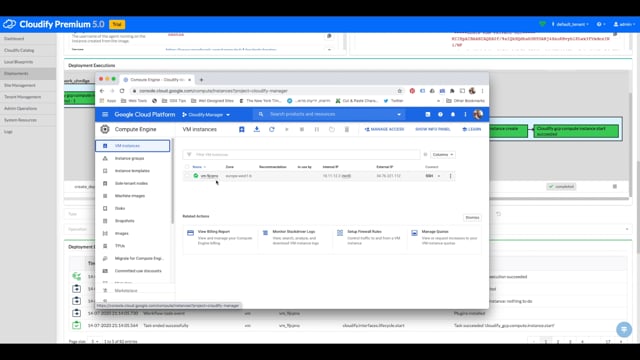Open the GCP help icon
The width and height of the screenshot is (640, 360).
(x=440, y=115)
